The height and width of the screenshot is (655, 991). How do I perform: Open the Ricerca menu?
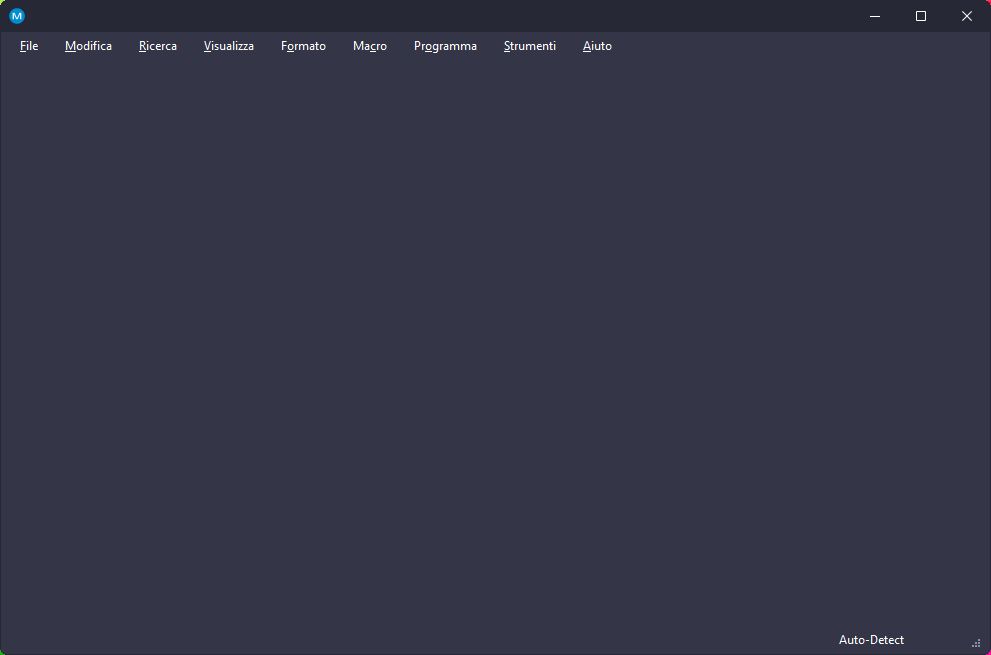point(158,46)
